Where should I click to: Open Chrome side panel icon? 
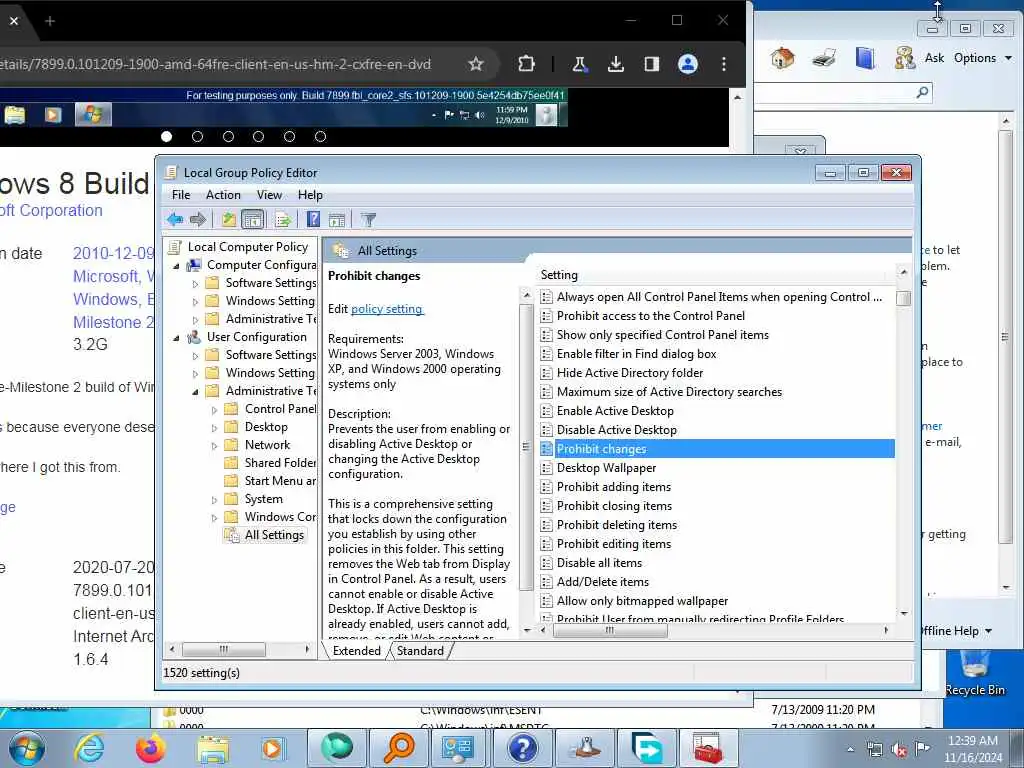click(651, 64)
